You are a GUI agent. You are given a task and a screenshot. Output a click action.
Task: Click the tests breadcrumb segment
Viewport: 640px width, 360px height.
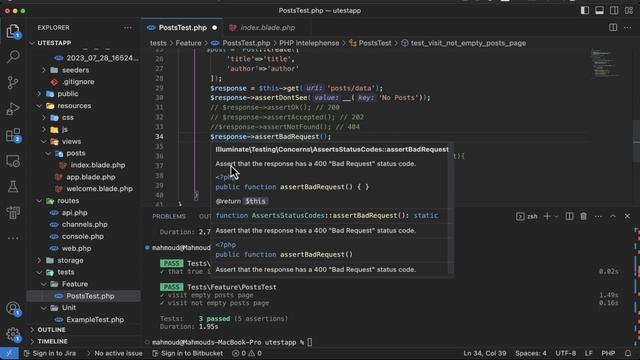(x=158, y=43)
